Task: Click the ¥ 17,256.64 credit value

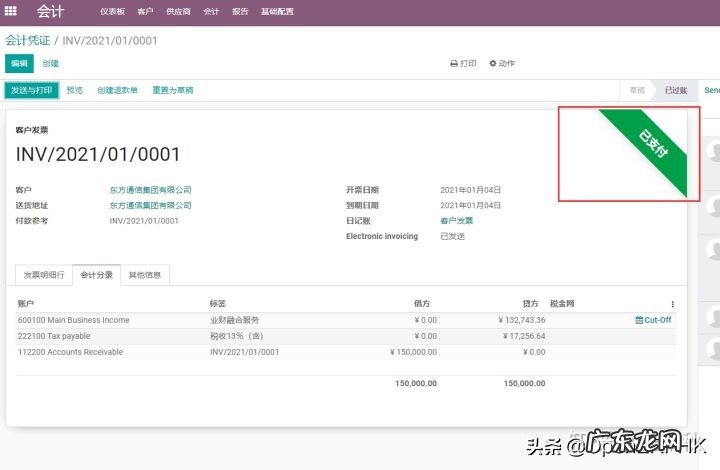Action: (x=524, y=336)
